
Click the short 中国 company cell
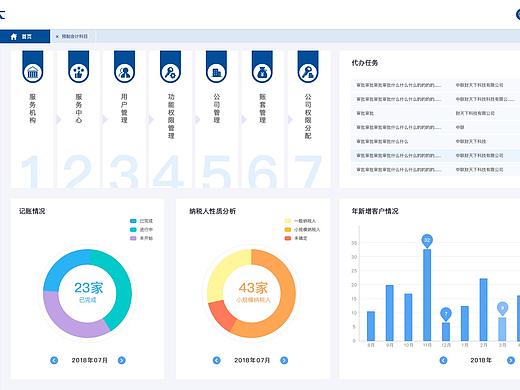pos(460,127)
